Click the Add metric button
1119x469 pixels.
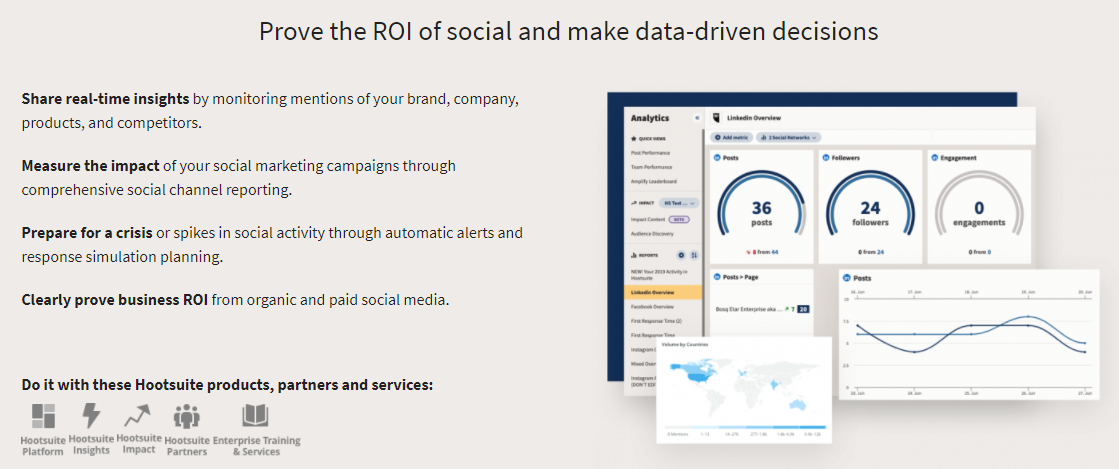[729, 137]
